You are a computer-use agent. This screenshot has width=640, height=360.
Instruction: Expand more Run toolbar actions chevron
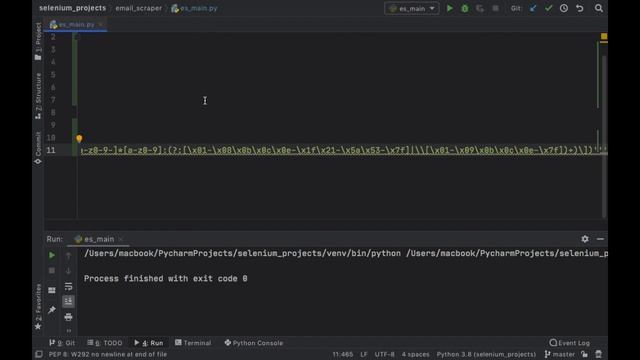(x=69, y=330)
